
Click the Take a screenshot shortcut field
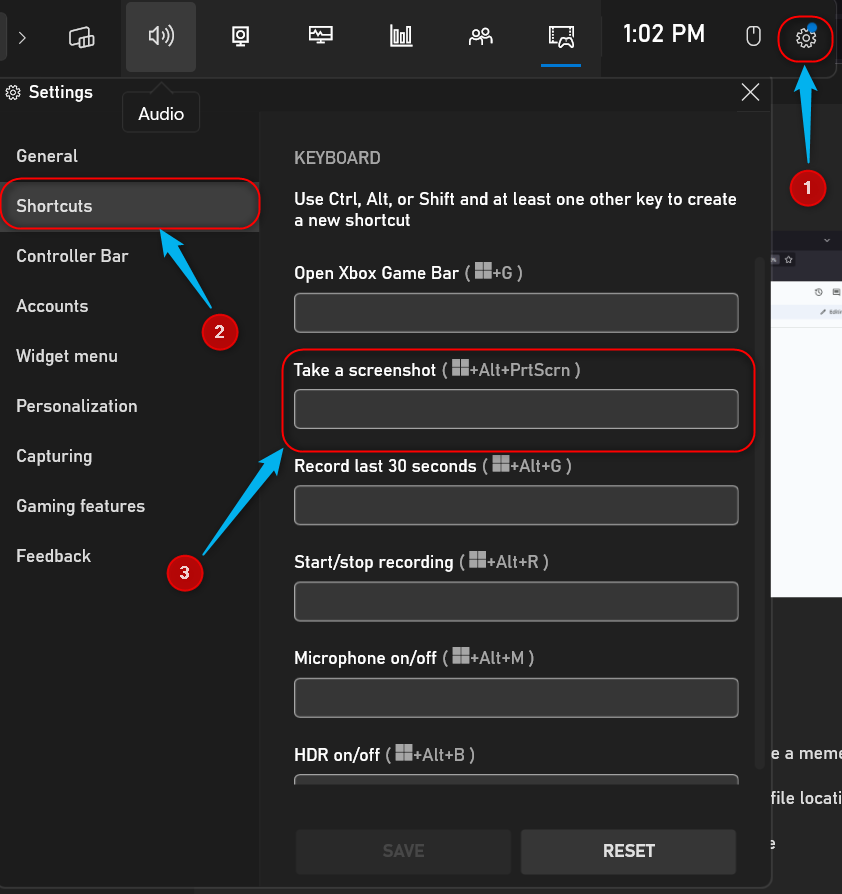pyautogui.click(x=516, y=409)
